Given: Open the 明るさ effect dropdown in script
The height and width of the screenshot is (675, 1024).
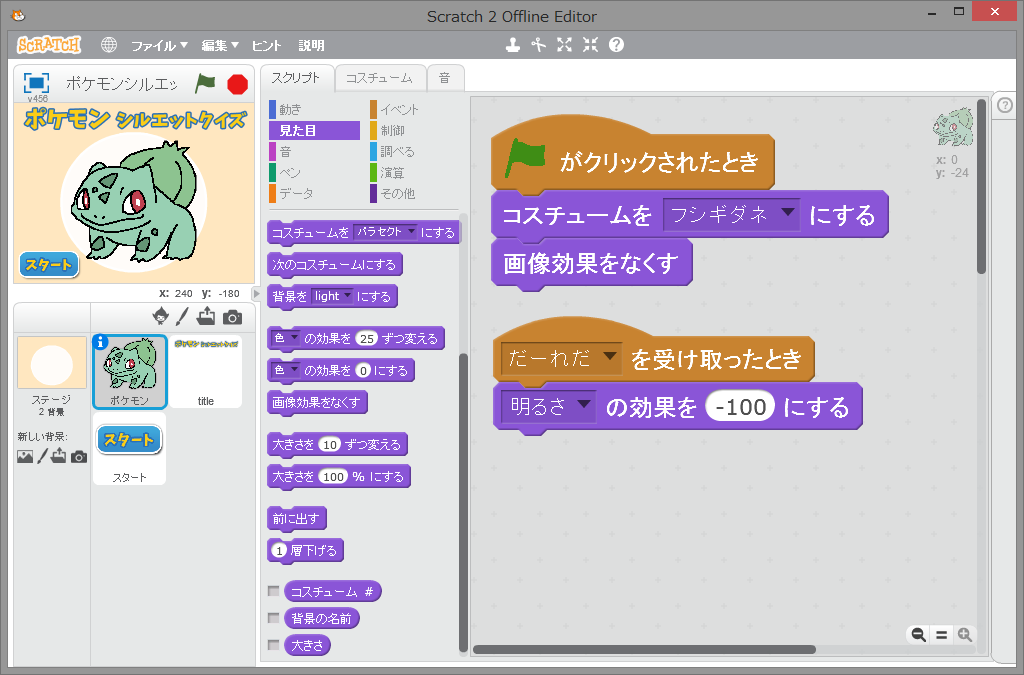Looking at the screenshot, I should [549, 407].
